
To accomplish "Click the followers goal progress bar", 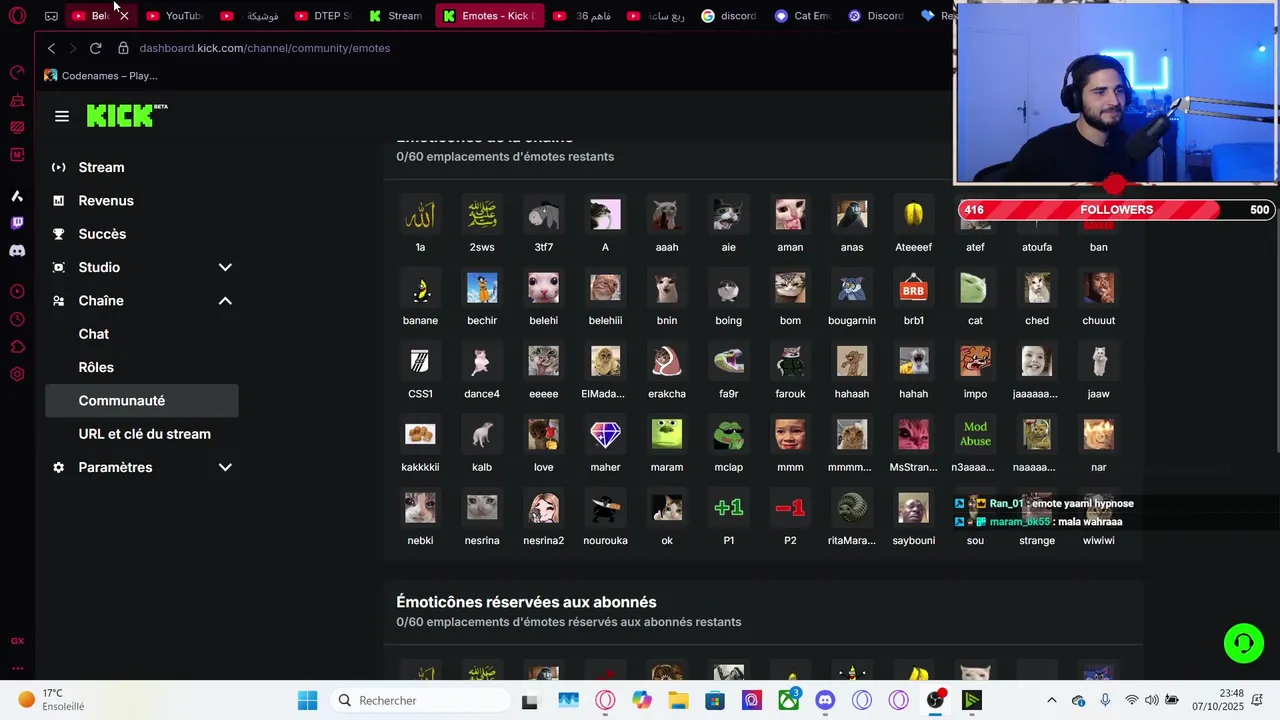I will [x=1117, y=210].
